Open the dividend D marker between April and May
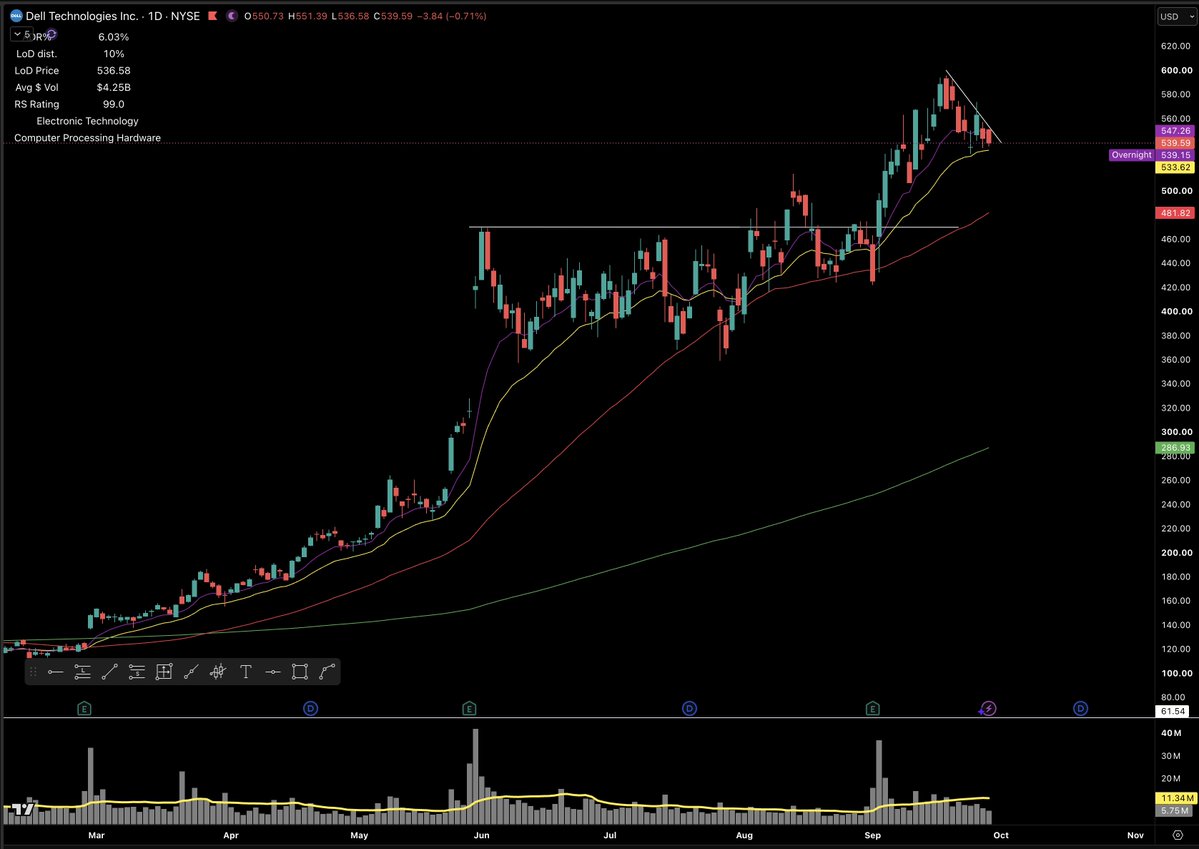The image size is (1199, 849). (310, 709)
